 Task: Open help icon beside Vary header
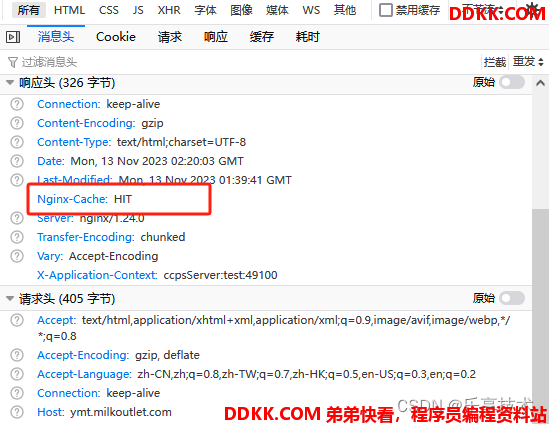coord(17,256)
